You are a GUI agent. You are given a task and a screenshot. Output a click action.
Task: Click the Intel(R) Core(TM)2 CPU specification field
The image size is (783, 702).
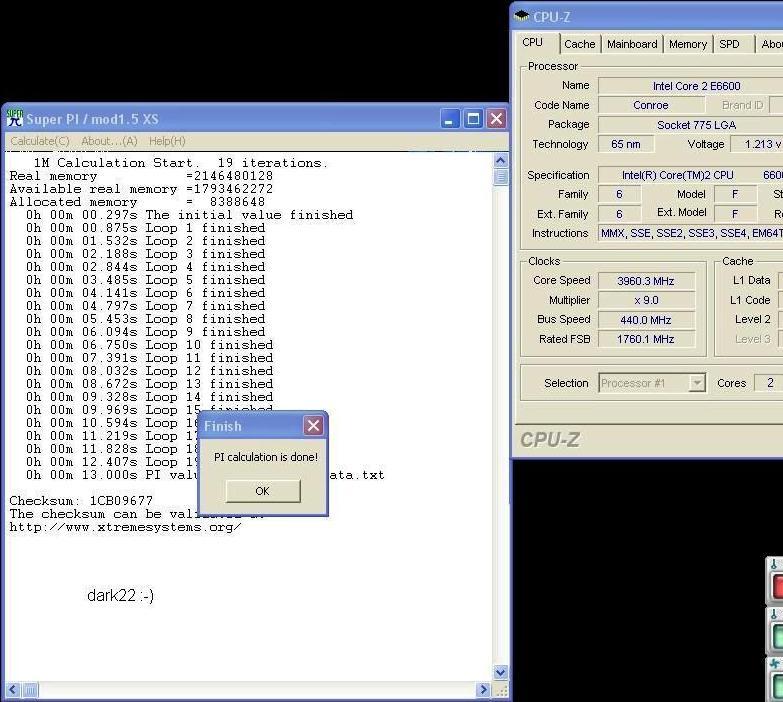coord(691,175)
